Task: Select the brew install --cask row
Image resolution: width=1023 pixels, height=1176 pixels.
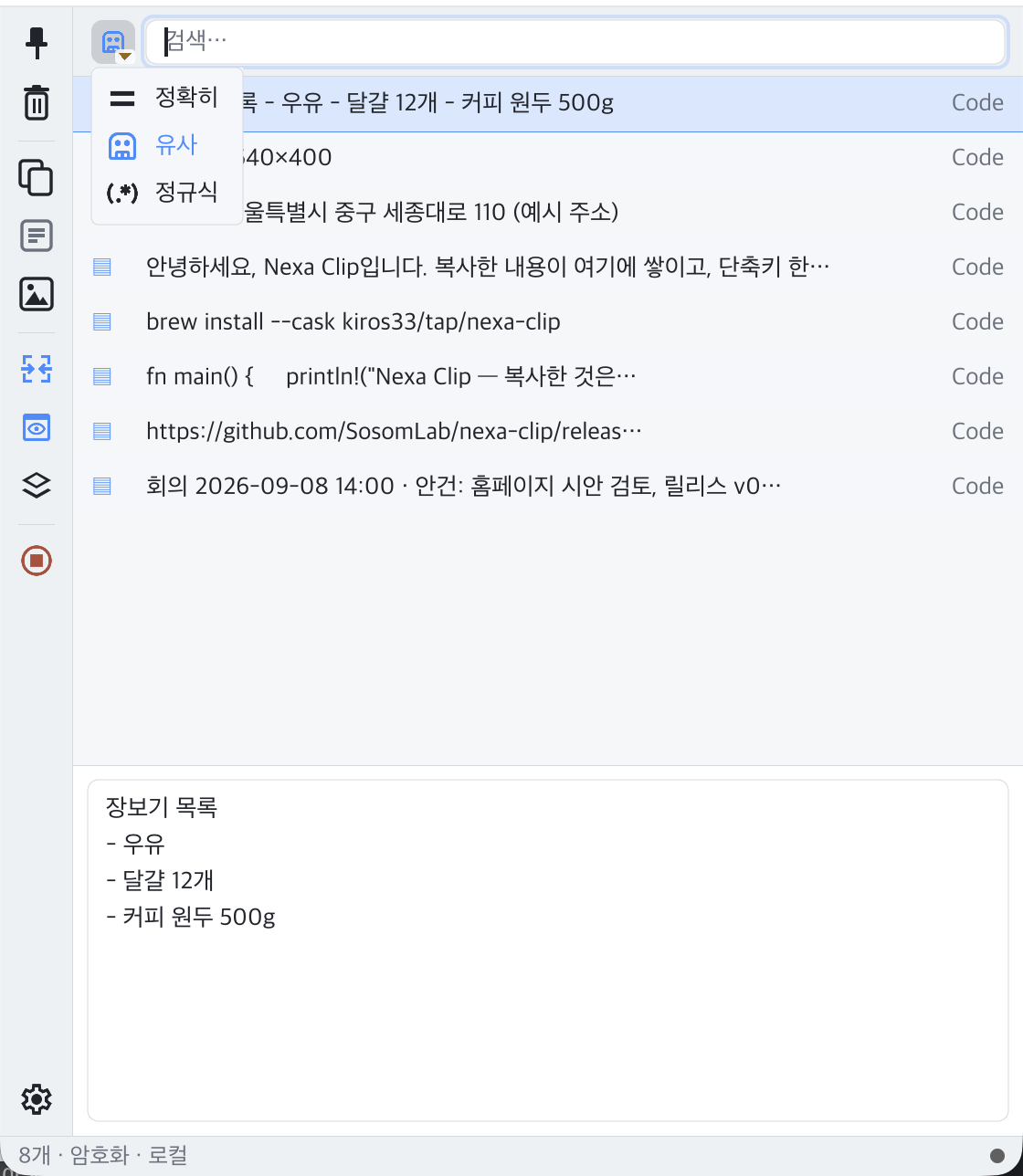Action: pyautogui.click(x=548, y=321)
